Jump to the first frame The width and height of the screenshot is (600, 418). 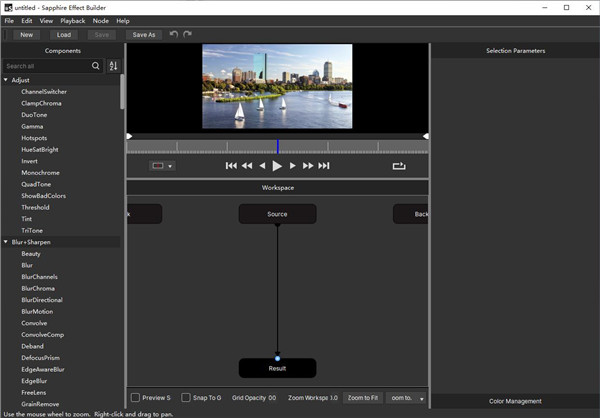231,166
